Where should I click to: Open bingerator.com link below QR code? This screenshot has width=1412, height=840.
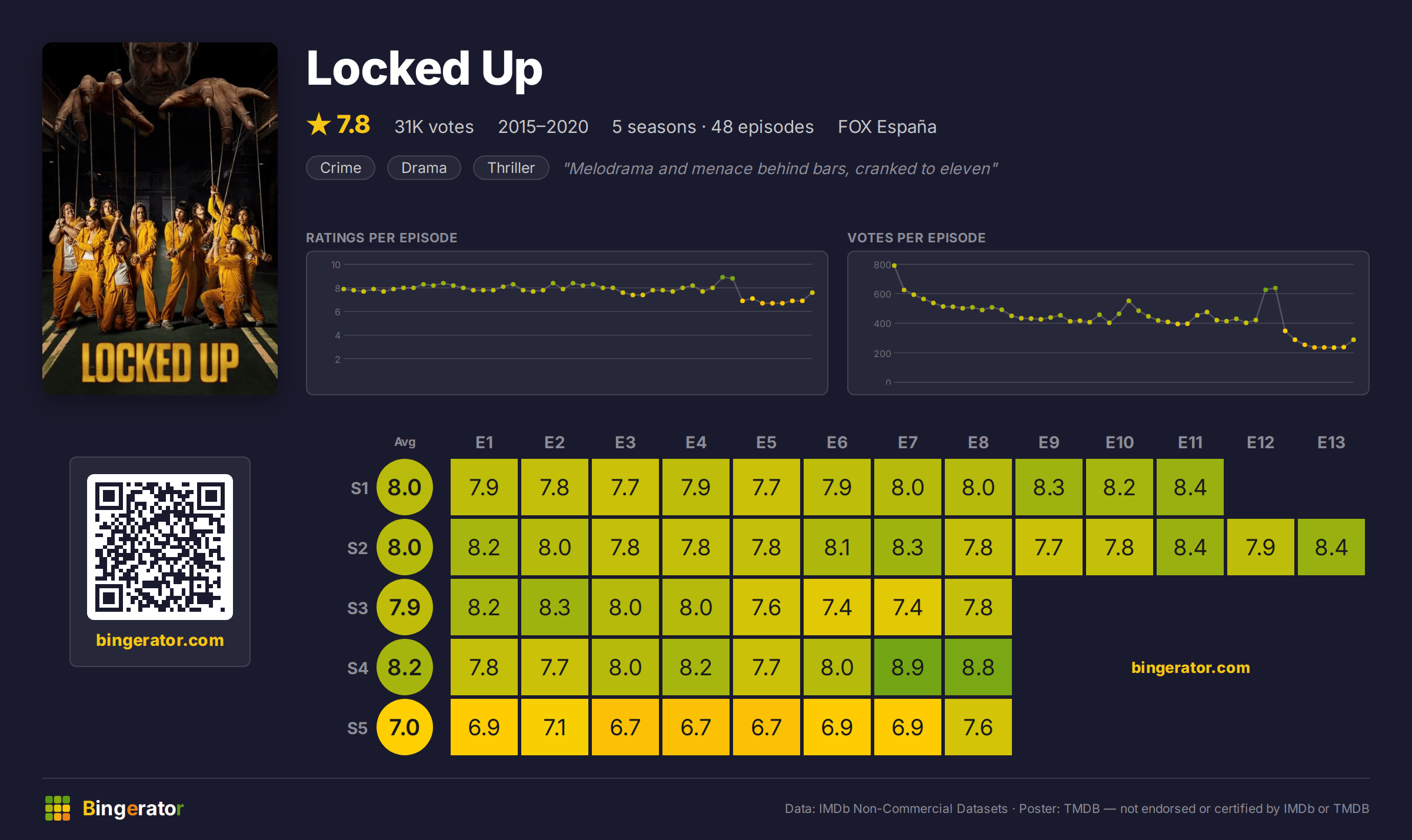point(160,640)
